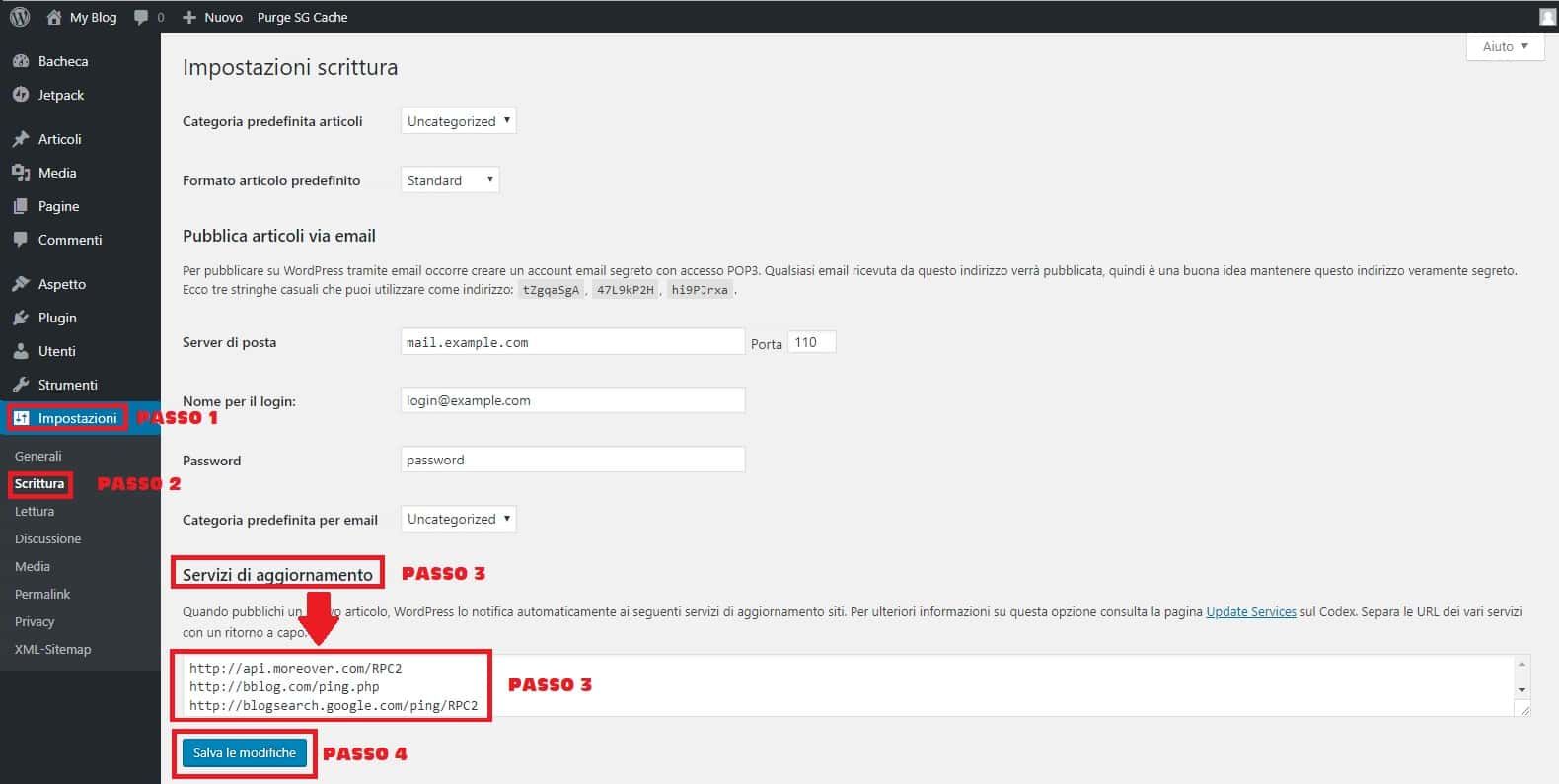Open the Plugin section icon
The height and width of the screenshot is (784, 1559).
click(x=21, y=318)
